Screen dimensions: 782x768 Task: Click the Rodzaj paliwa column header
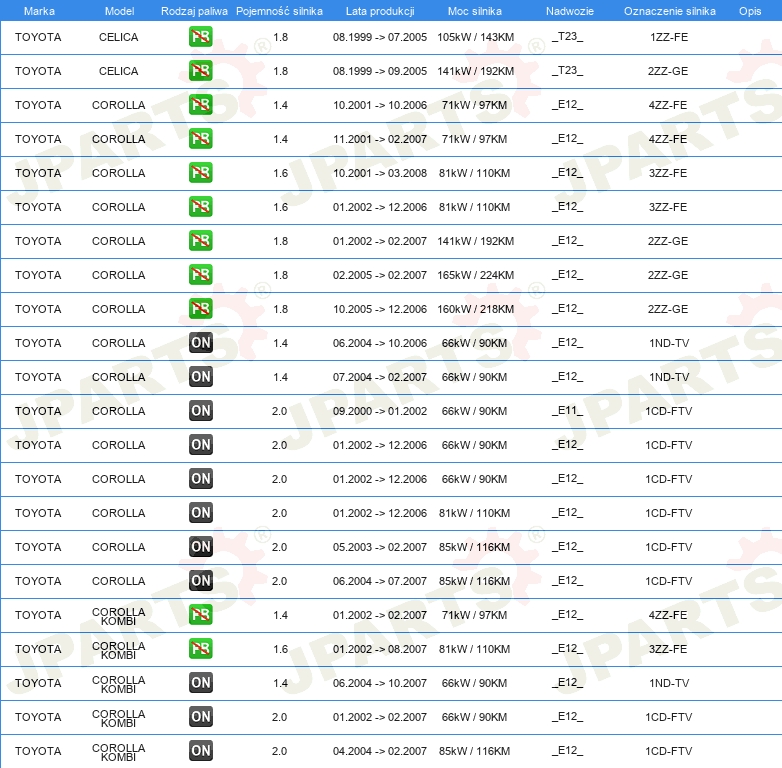coord(194,11)
